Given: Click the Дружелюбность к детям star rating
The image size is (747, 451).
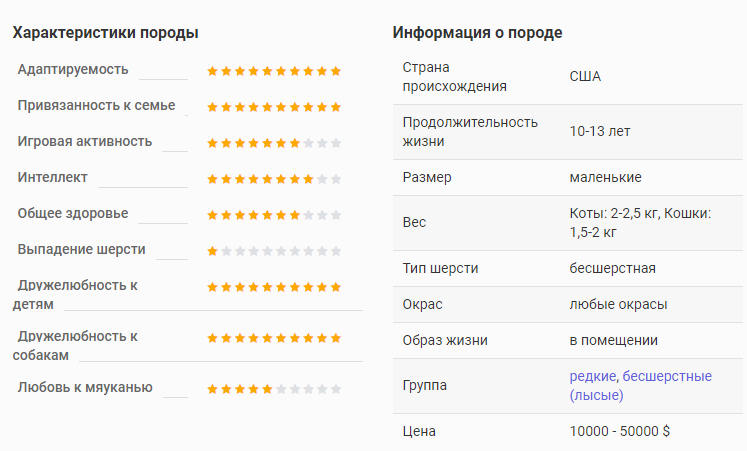Looking at the screenshot, I should pos(274,287).
